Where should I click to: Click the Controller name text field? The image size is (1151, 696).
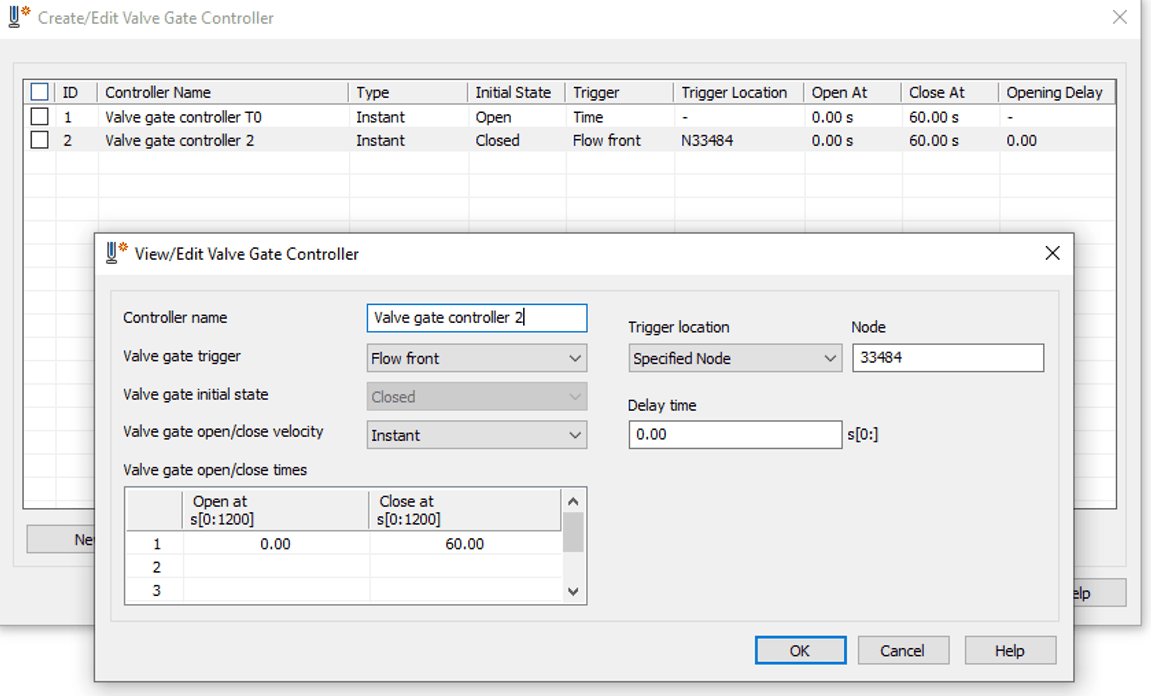tap(476, 318)
